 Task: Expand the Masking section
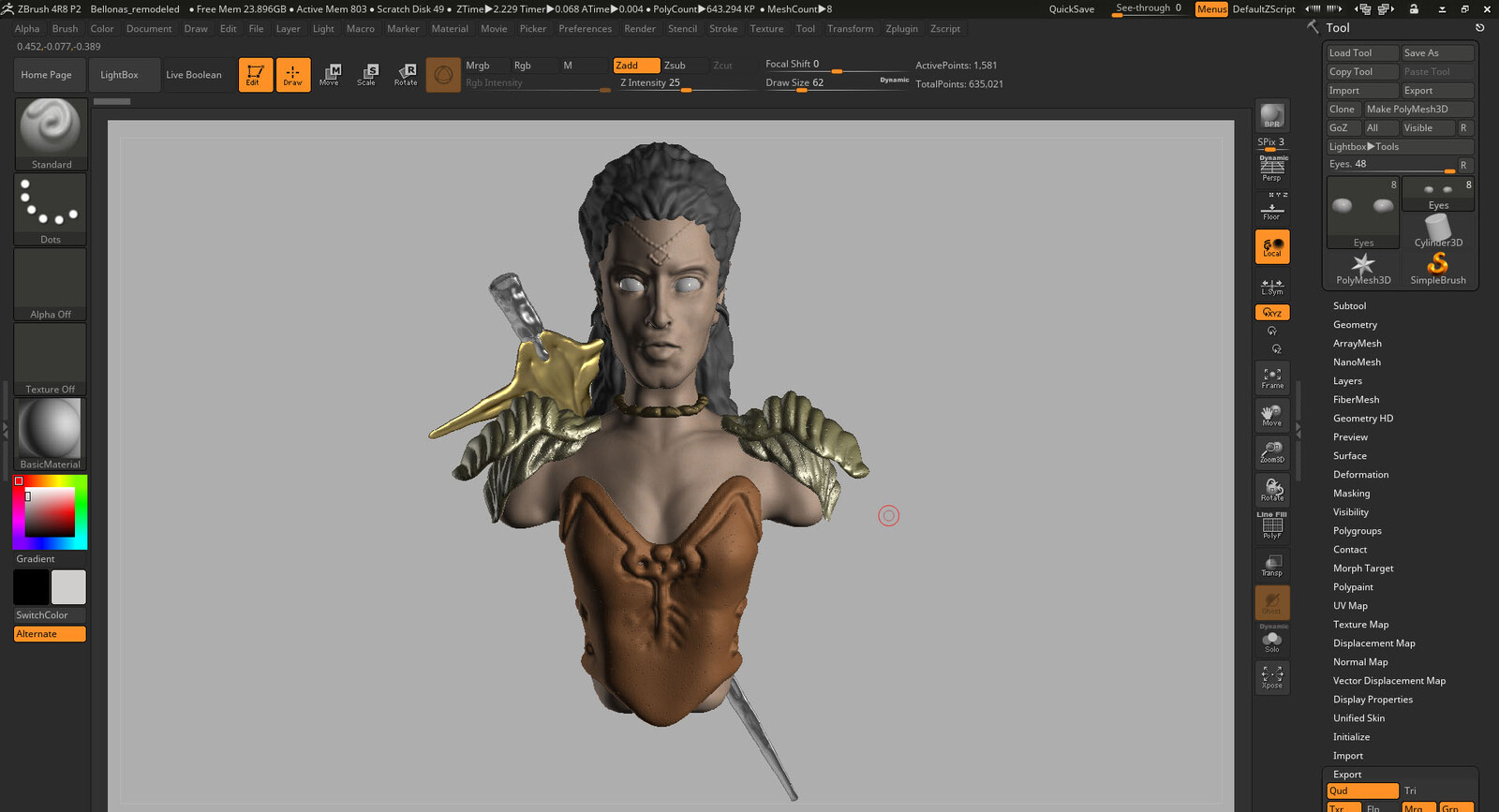[1351, 494]
